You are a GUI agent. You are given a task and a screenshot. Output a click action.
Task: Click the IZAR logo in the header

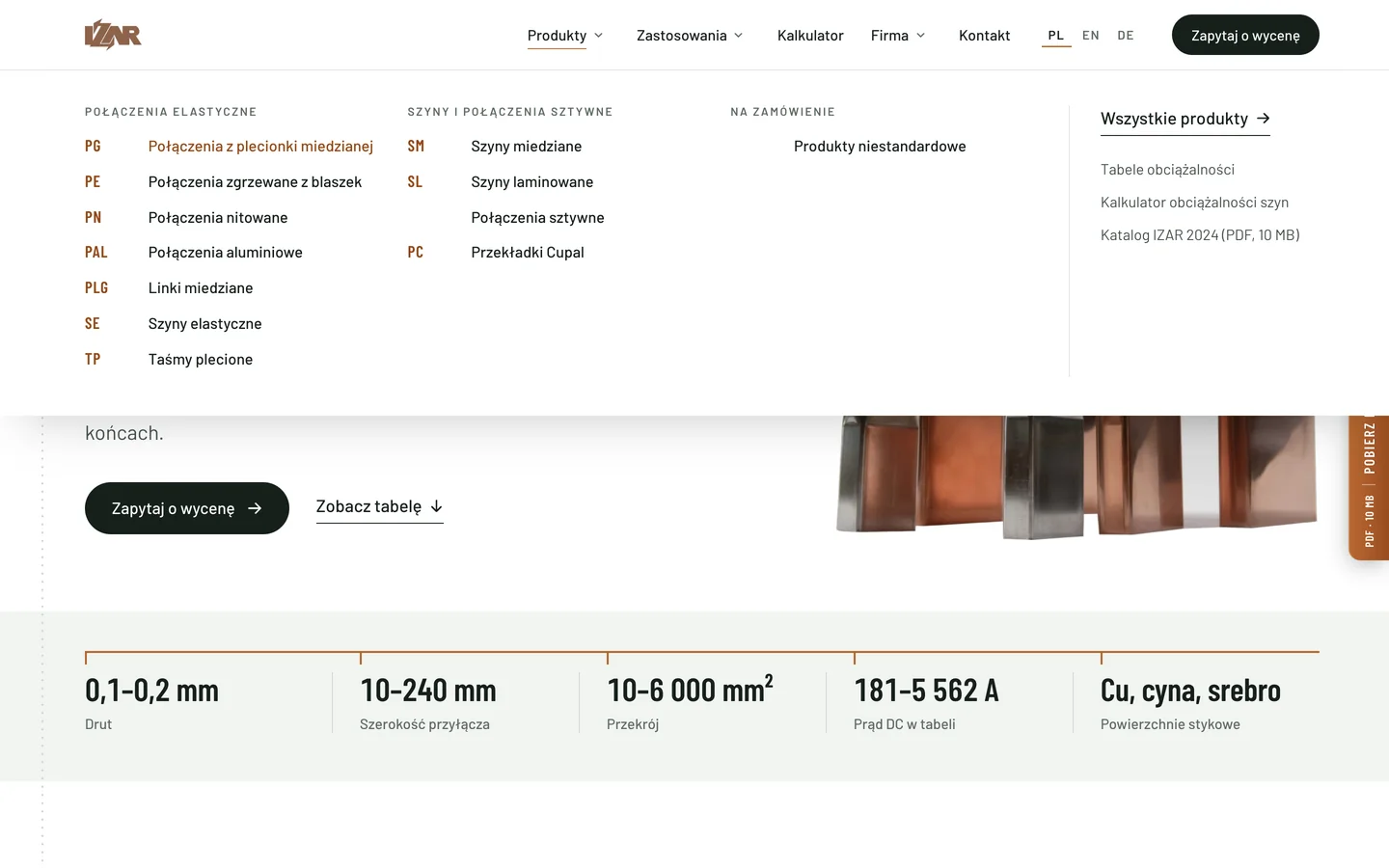click(x=113, y=35)
